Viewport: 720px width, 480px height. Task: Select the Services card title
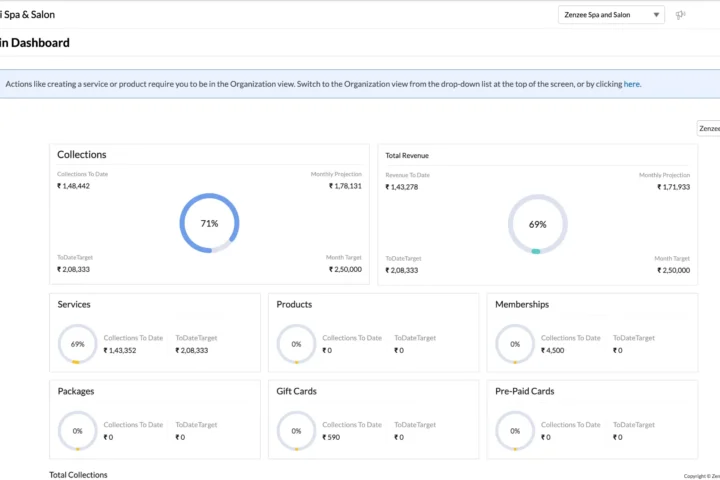click(74, 304)
